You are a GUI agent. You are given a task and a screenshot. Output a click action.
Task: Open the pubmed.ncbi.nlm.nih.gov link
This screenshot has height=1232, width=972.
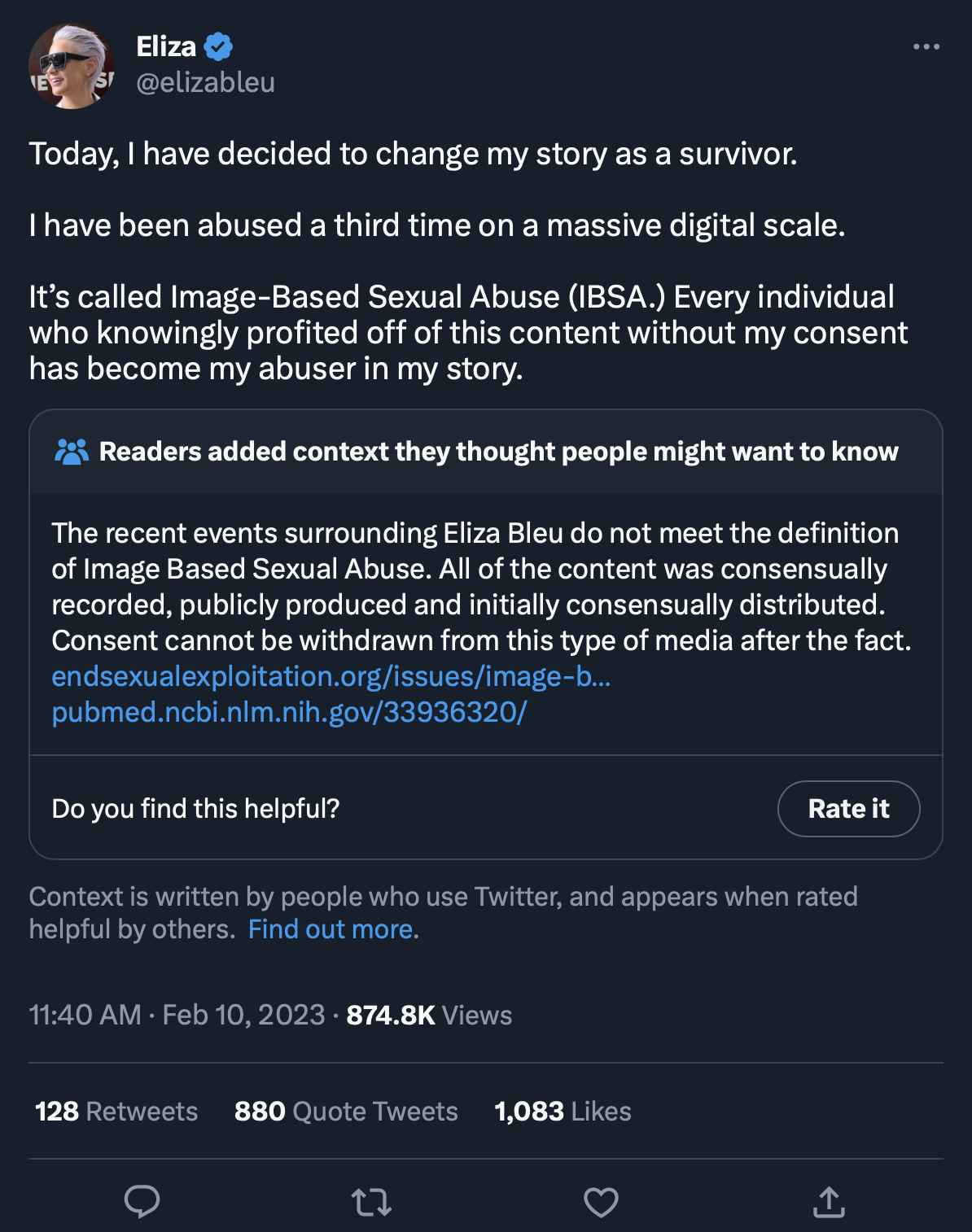point(289,712)
